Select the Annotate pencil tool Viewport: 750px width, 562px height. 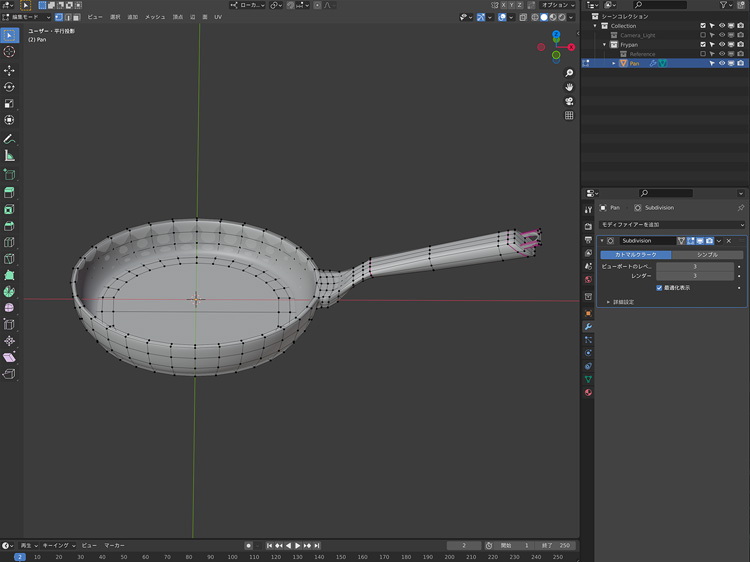[9, 138]
